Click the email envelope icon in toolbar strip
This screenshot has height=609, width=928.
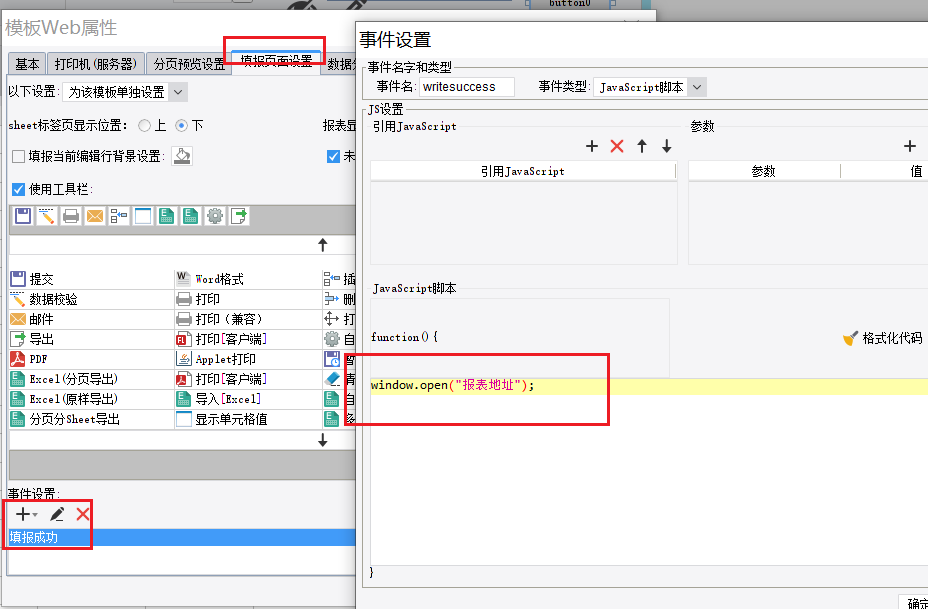[95, 216]
